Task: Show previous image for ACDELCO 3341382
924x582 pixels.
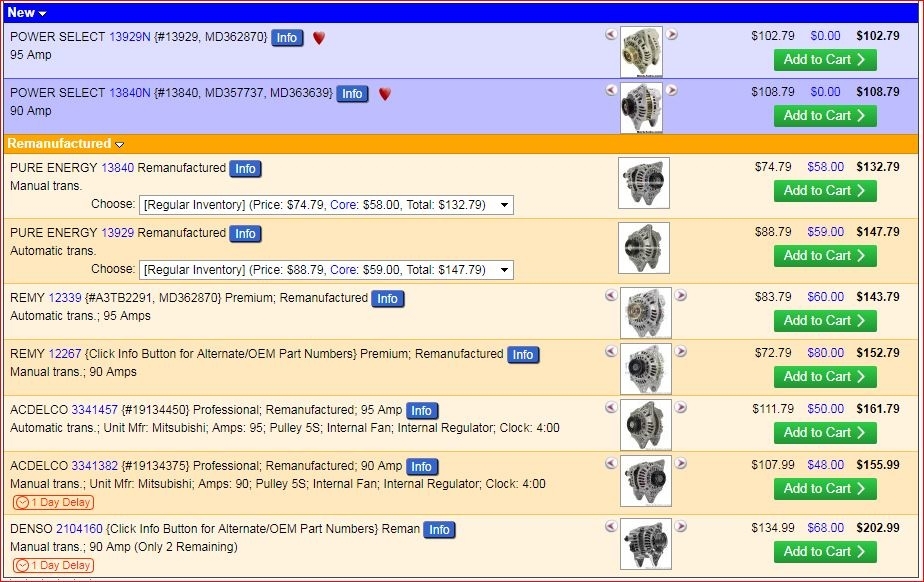Action: pyautogui.click(x=611, y=464)
